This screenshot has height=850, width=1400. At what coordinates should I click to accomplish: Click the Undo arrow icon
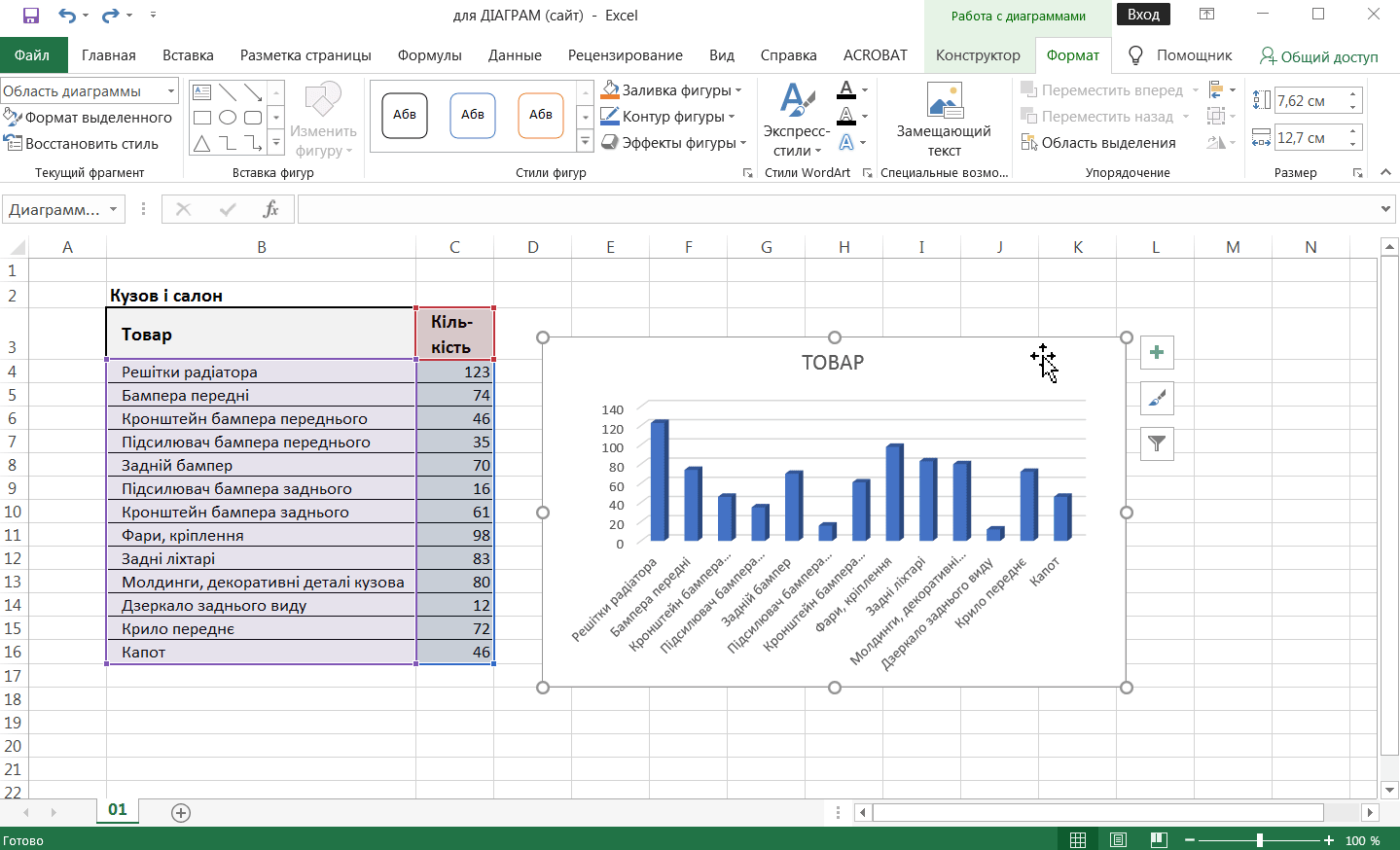click(66, 16)
